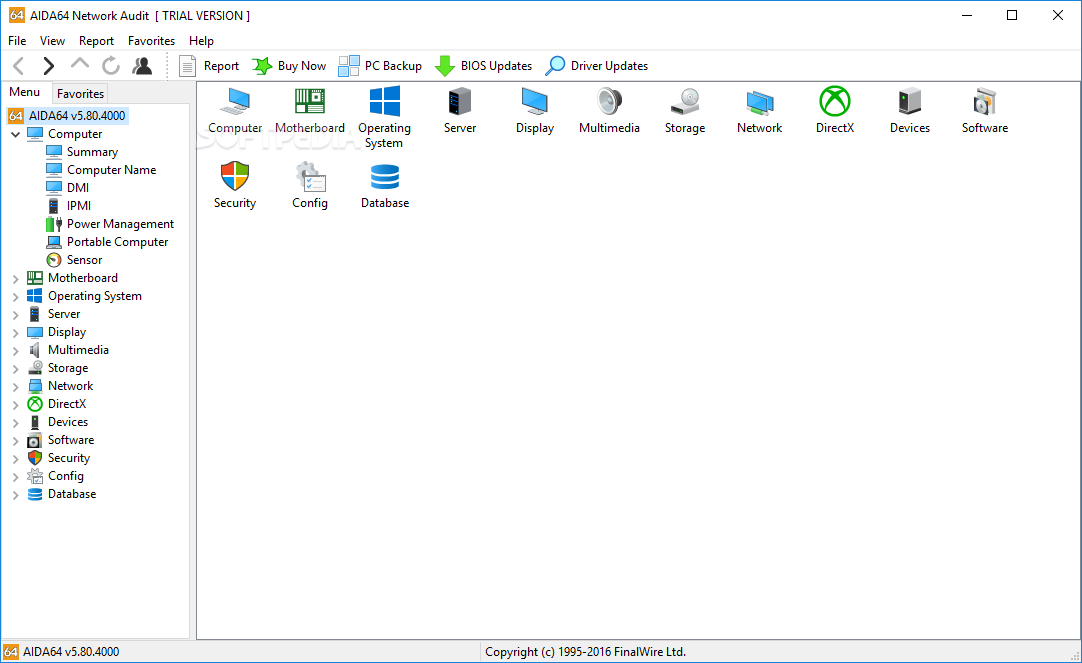Image resolution: width=1082 pixels, height=663 pixels.
Task: Expand the Motherboard tree node
Action: tap(15, 279)
